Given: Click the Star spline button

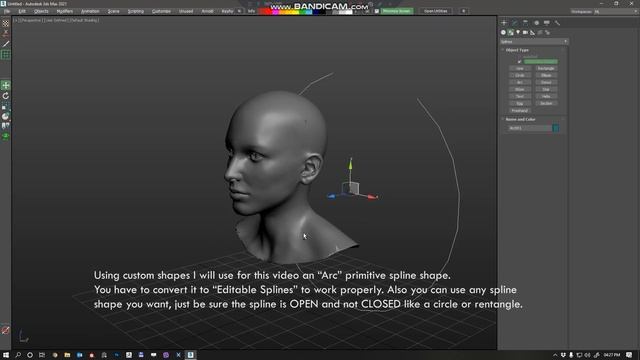Looking at the screenshot, I should tap(546, 89).
